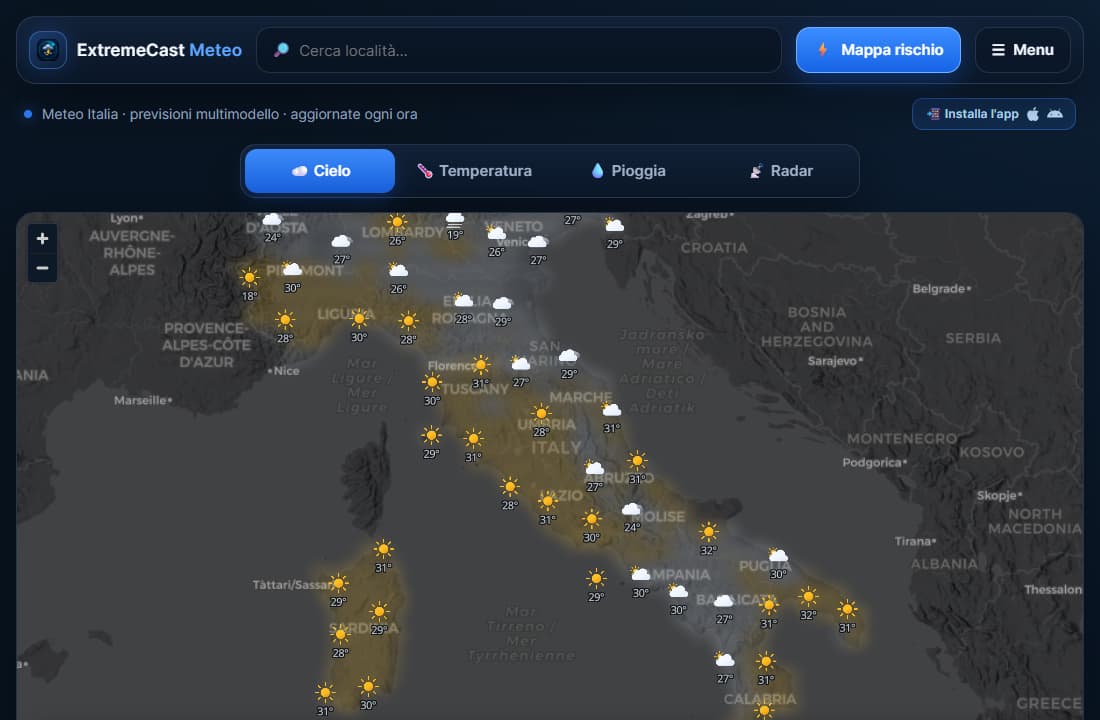Click the Installa l'app button
This screenshot has width=1100, height=720.
coord(993,114)
